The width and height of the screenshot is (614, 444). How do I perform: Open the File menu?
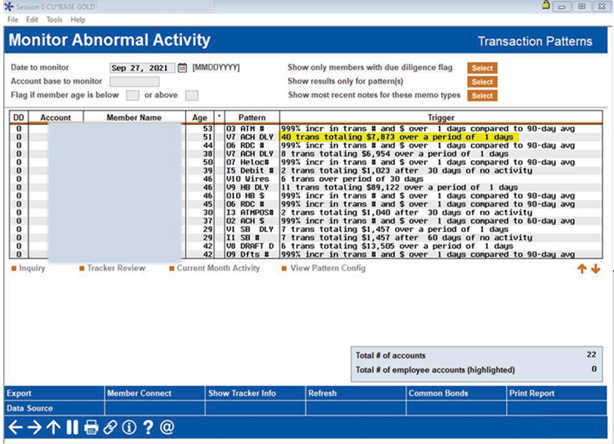(13, 20)
